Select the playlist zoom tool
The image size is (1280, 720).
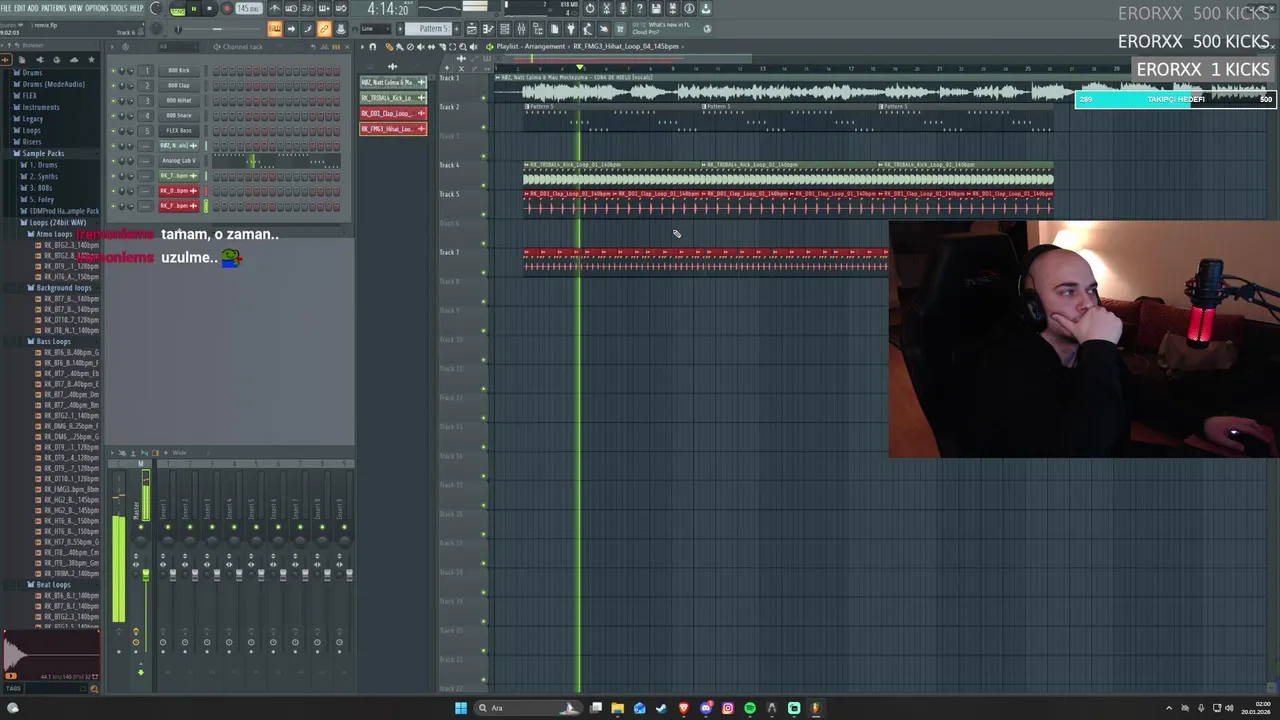461,47
